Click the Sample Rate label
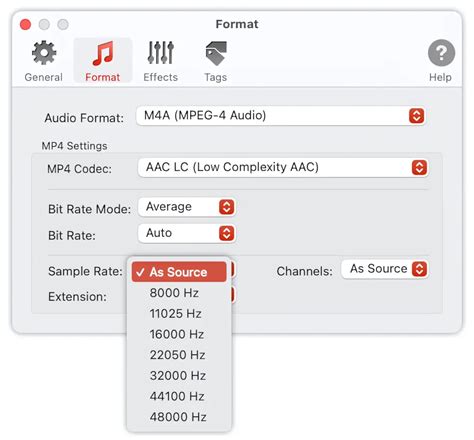 coord(85,271)
